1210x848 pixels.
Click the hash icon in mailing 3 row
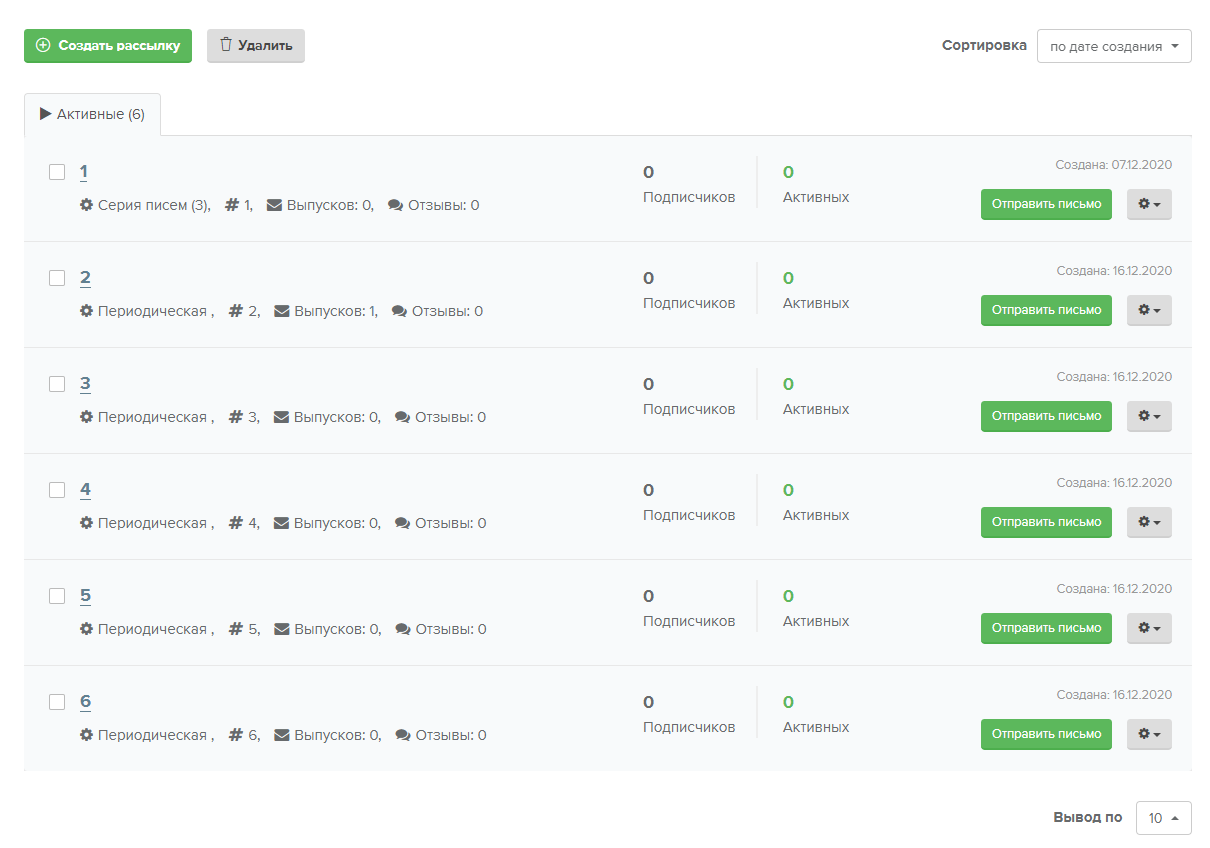(236, 417)
